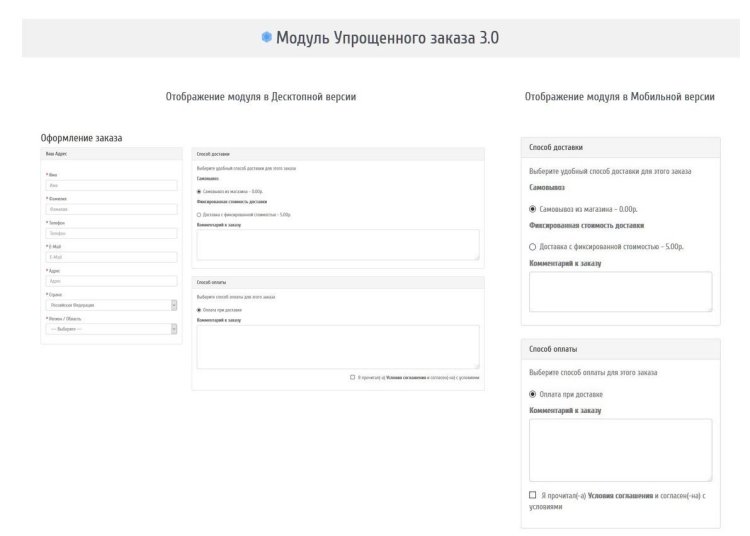
Task: Tick the agreement checkbox in desktop form
Action: pyautogui.click(x=352, y=378)
